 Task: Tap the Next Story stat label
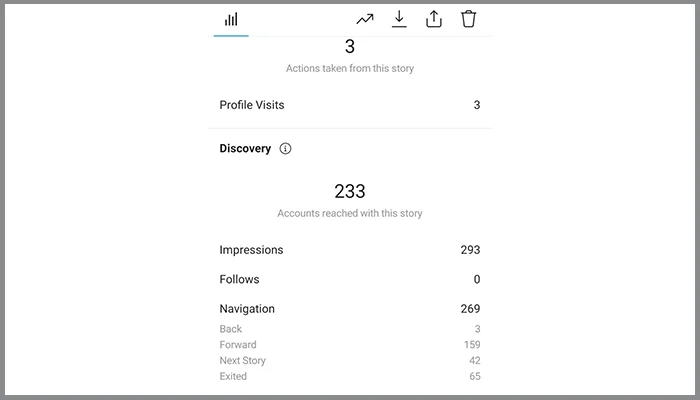pyautogui.click(x=243, y=361)
